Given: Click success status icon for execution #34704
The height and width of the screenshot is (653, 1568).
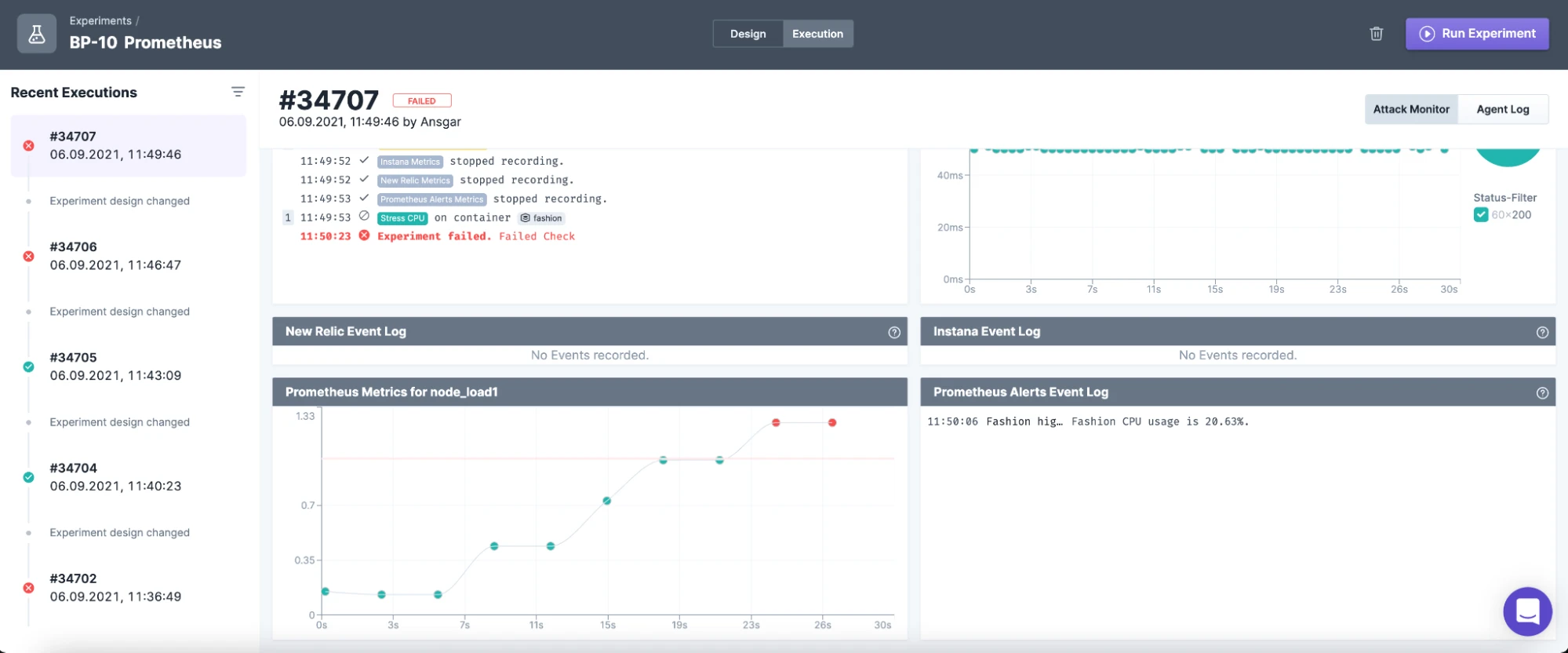Looking at the screenshot, I should 29,477.
